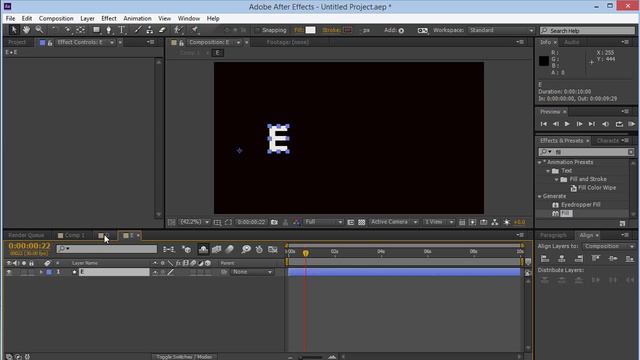Click the Search Help input field
This screenshot has height=360, width=640.
tap(588, 31)
